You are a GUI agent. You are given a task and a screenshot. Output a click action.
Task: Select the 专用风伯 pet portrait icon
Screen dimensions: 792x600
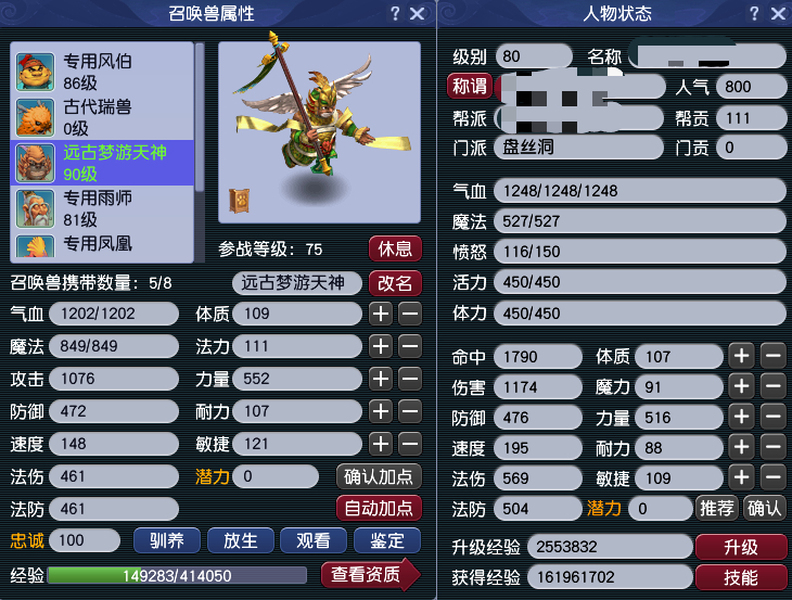point(35,72)
